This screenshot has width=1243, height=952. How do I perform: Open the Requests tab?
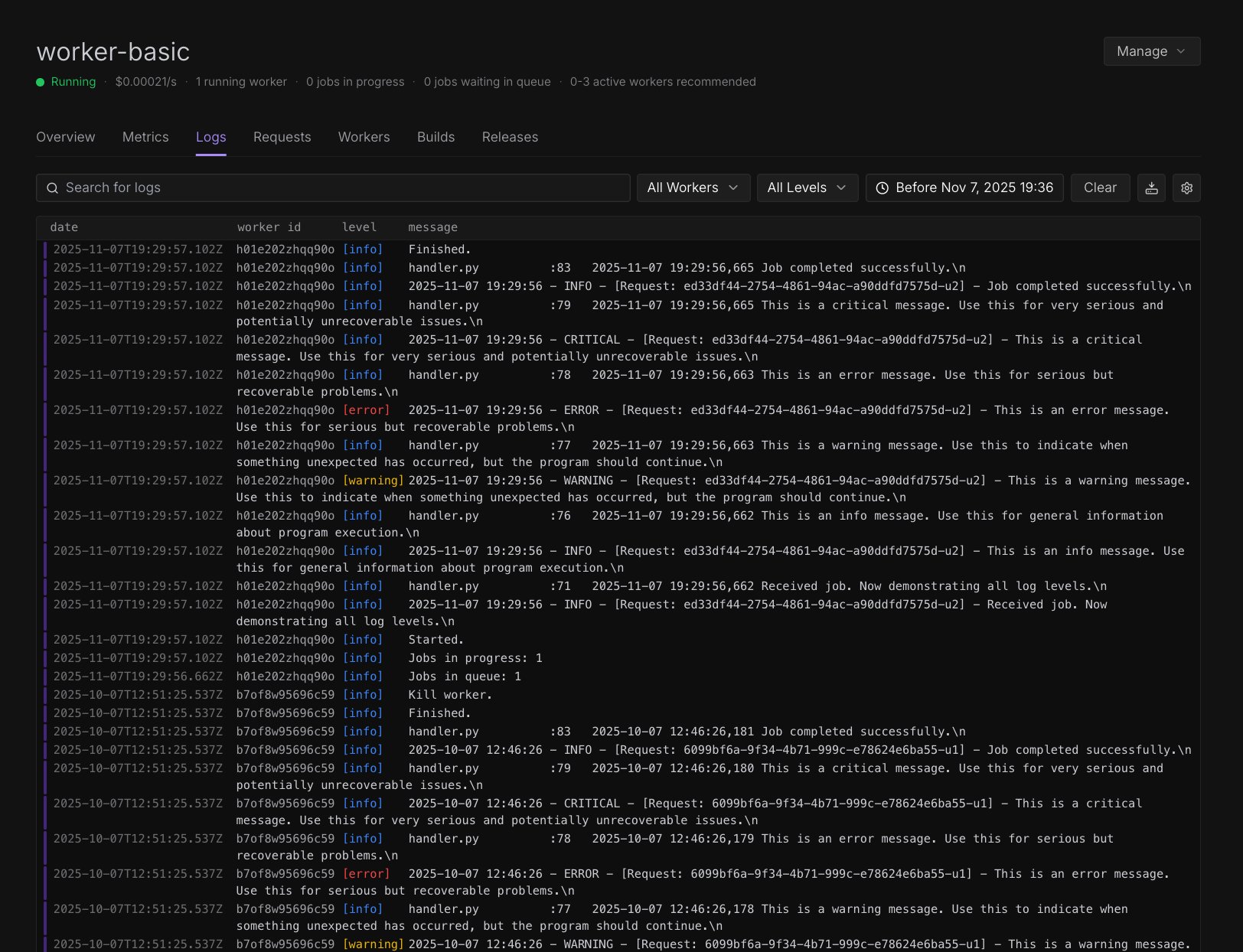point(282,137)
